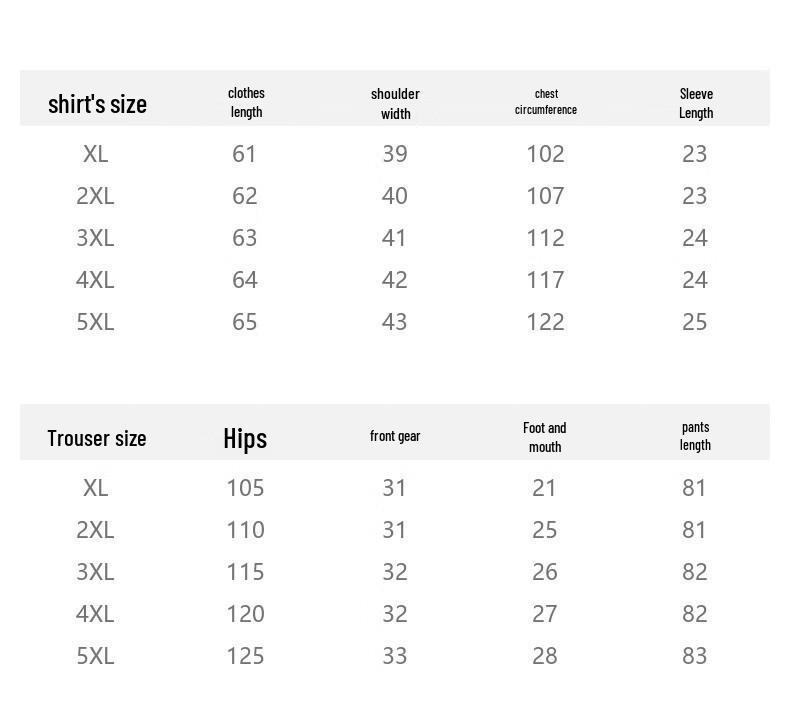Select clothes length value 64
790x722 pixels.
point(245,280)
